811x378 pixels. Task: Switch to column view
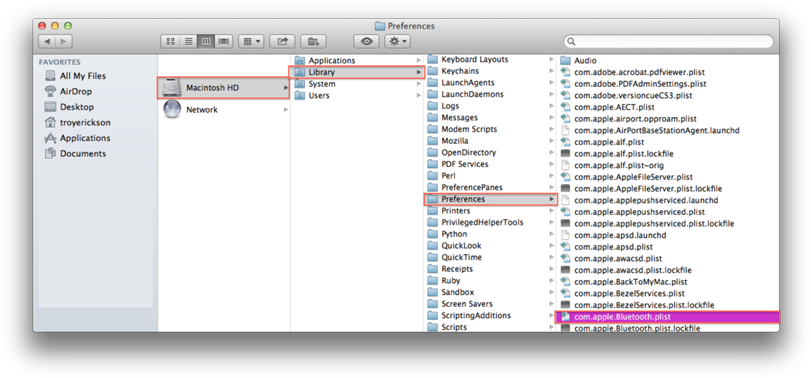206,41
